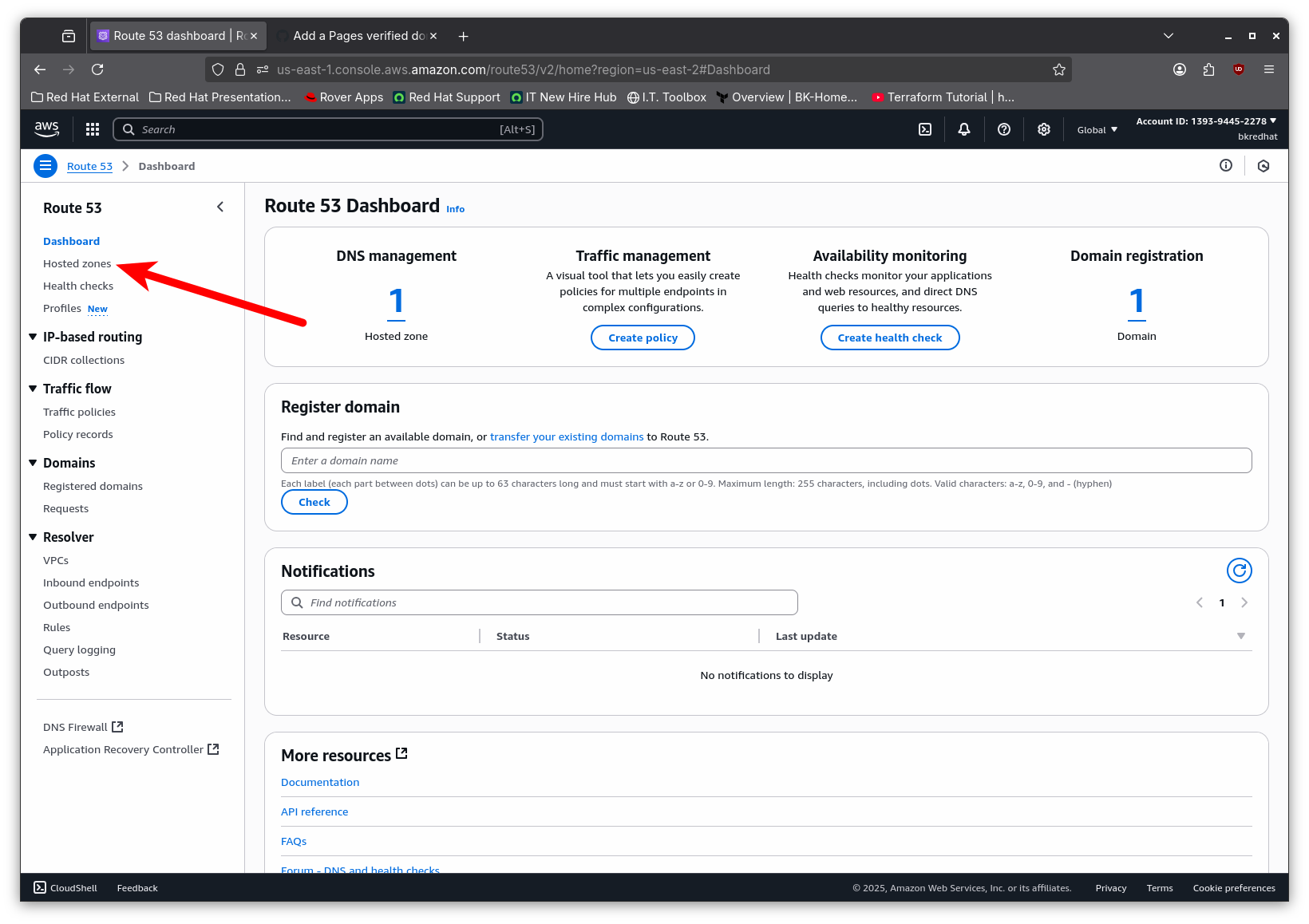The image size is (1309, 924).
Task: Click the Route 53 breadcrumb link
Action: (89, 166)
